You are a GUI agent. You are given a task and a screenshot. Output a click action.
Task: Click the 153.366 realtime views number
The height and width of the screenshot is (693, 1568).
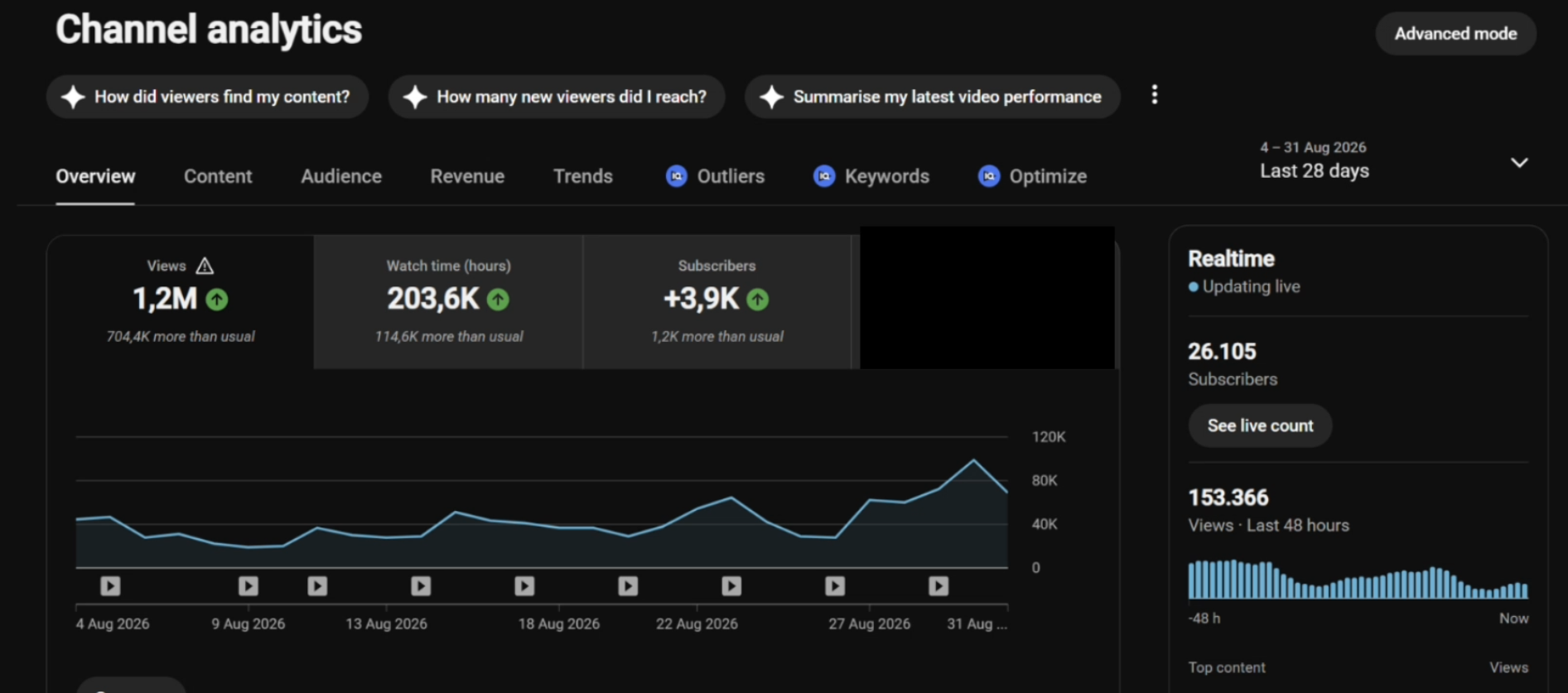[1228, 498]
